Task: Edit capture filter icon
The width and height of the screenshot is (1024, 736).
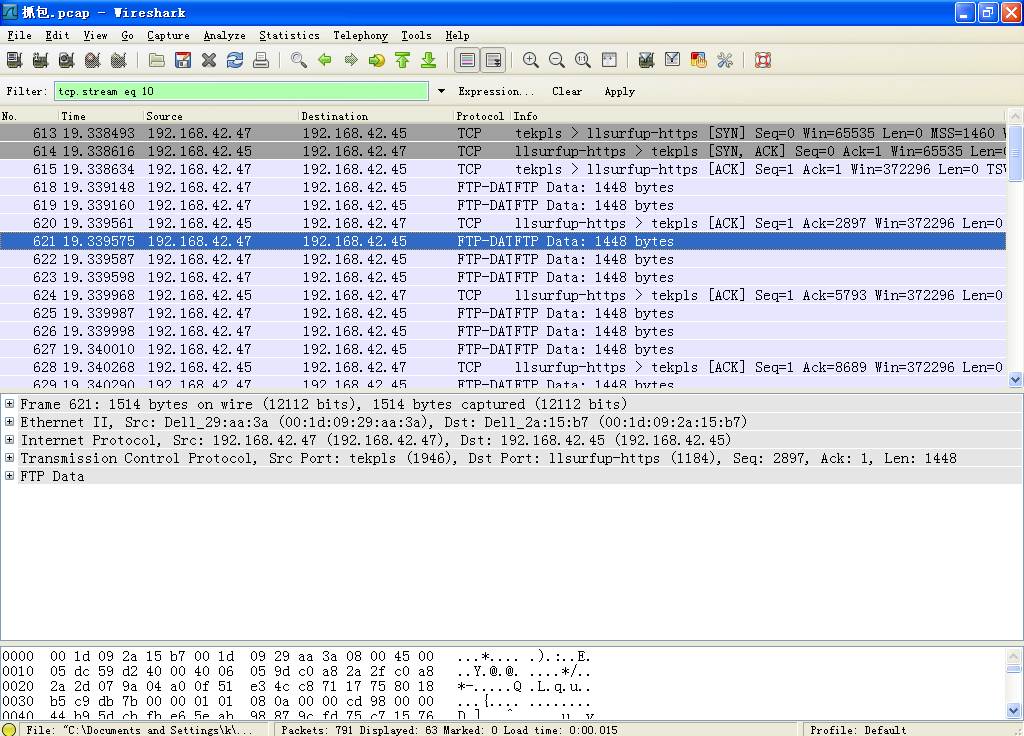Action: pos(647,61)
